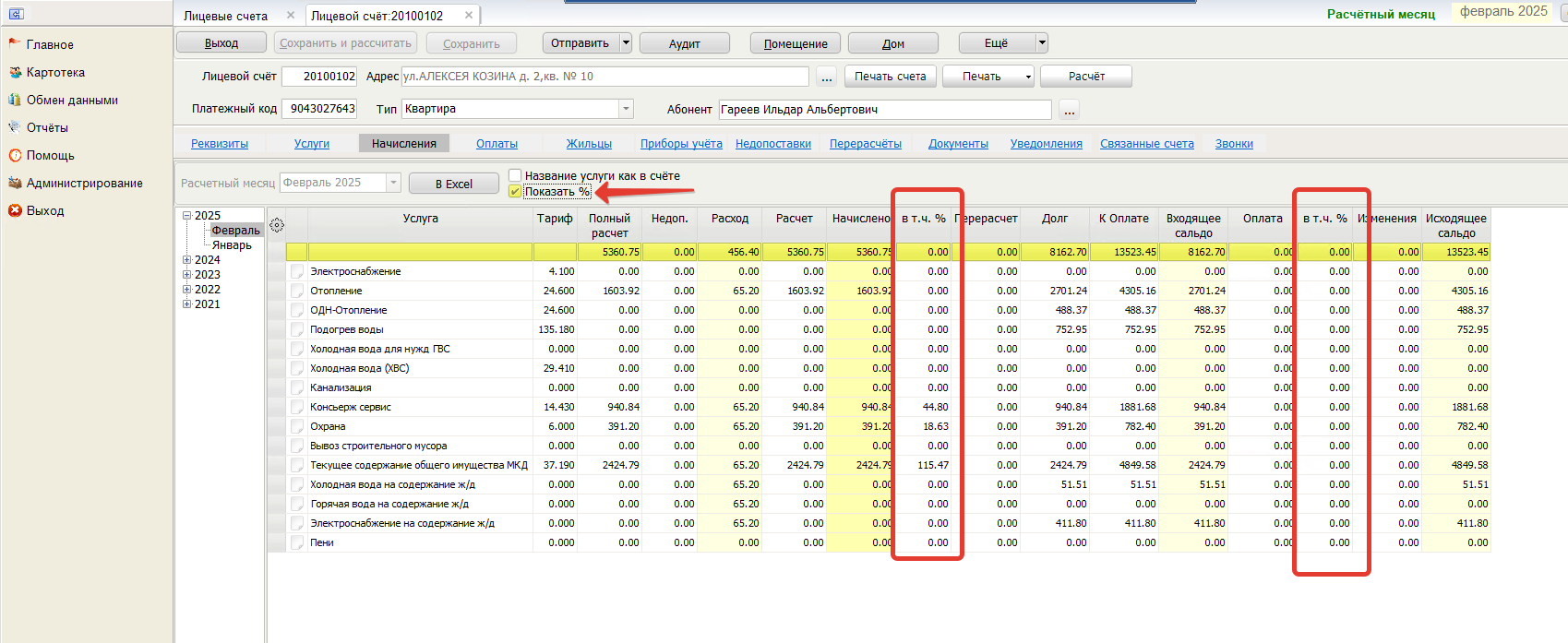
Task: Click the Аудит button
Action: coord(685,43)
